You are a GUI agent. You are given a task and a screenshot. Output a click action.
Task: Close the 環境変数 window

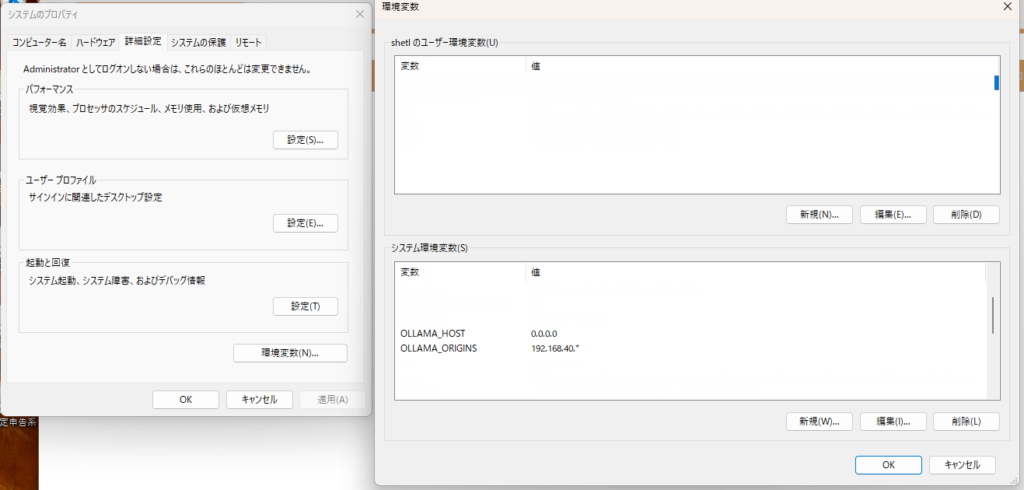(1007, 7)
